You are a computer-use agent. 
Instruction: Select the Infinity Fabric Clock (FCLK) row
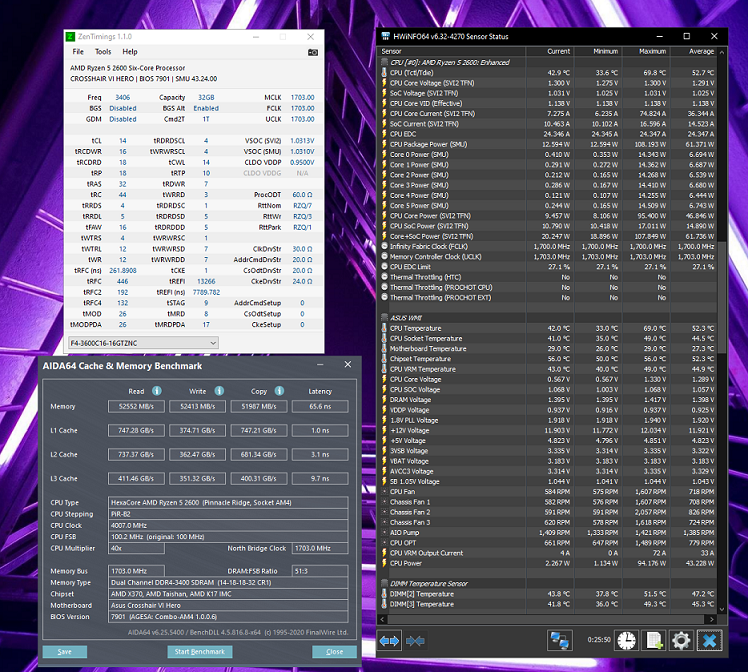pos(548,247)
